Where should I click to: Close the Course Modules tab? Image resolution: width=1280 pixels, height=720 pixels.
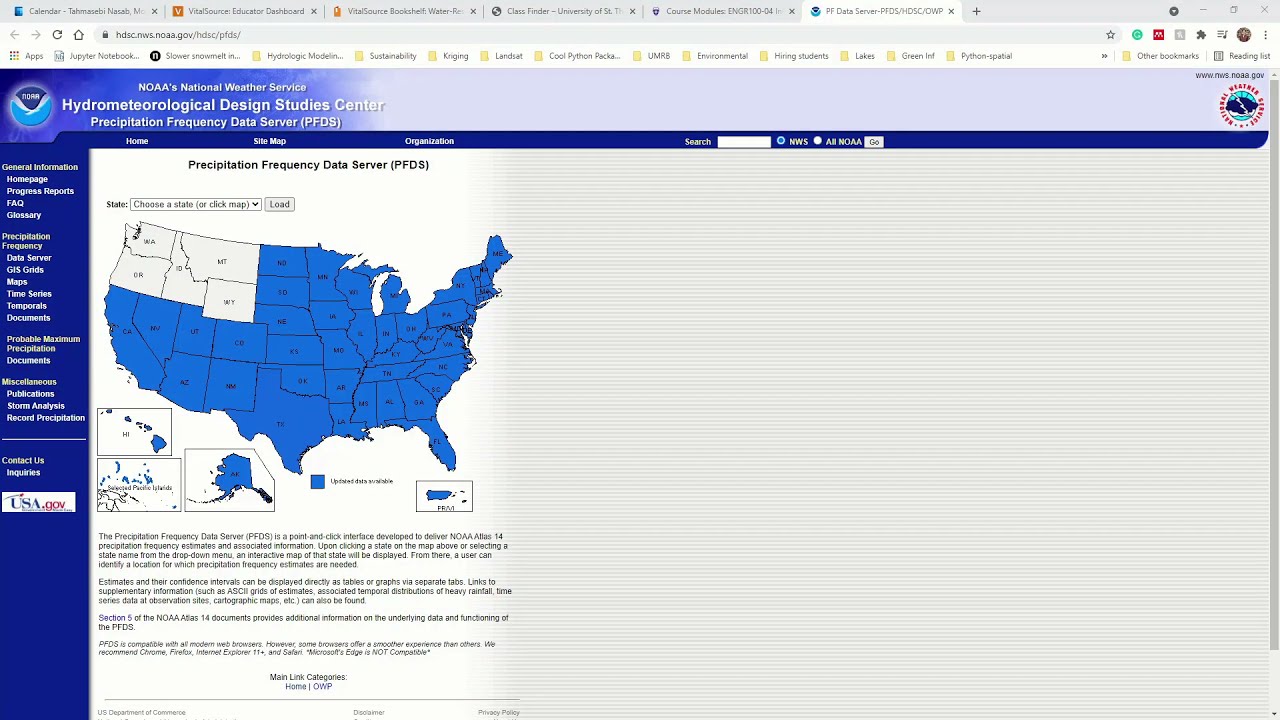(792, 11)
